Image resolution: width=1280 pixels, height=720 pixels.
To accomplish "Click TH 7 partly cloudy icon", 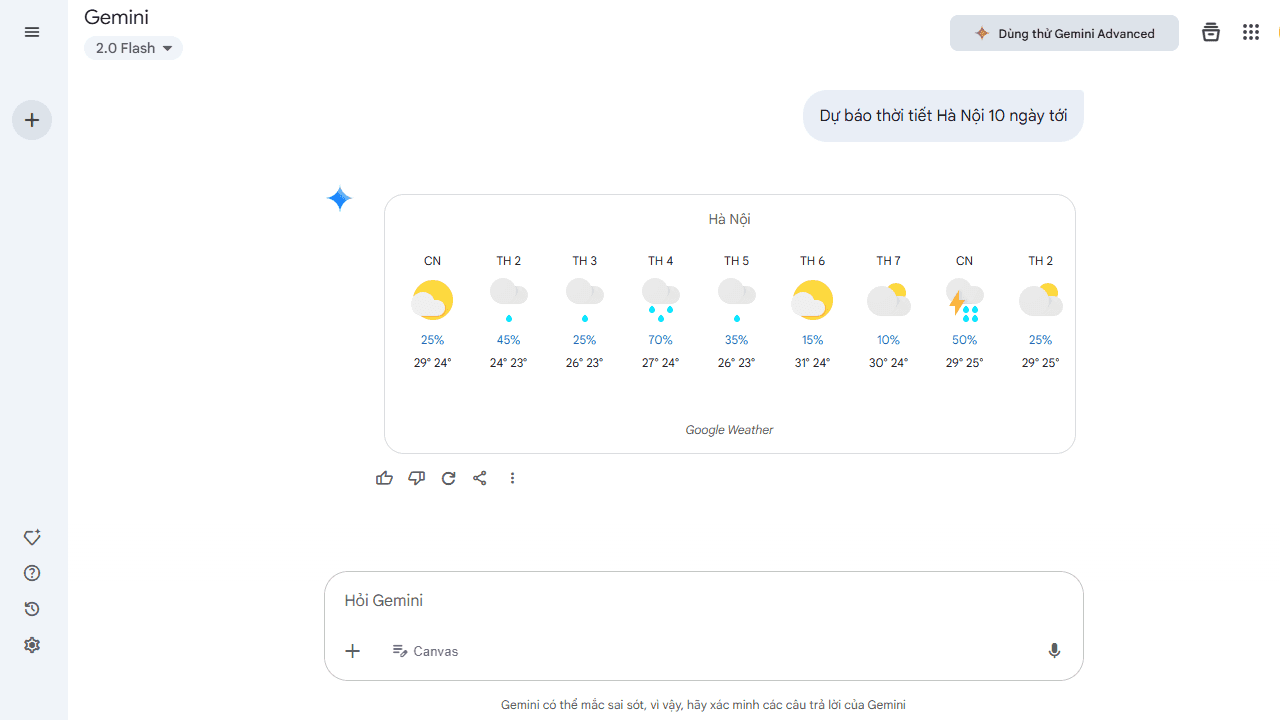I will [x=889, y=300].
